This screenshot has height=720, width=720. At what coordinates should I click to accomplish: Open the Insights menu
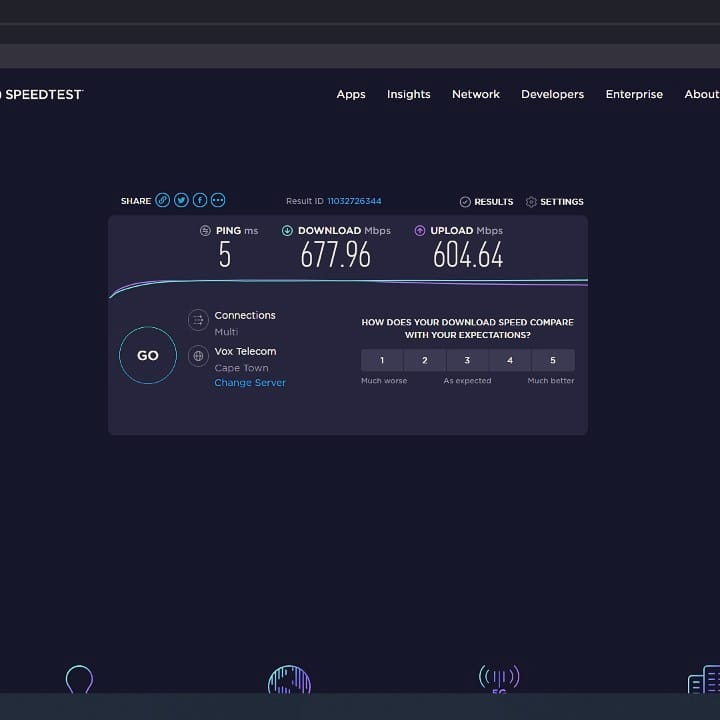click(x=409, y=94)
